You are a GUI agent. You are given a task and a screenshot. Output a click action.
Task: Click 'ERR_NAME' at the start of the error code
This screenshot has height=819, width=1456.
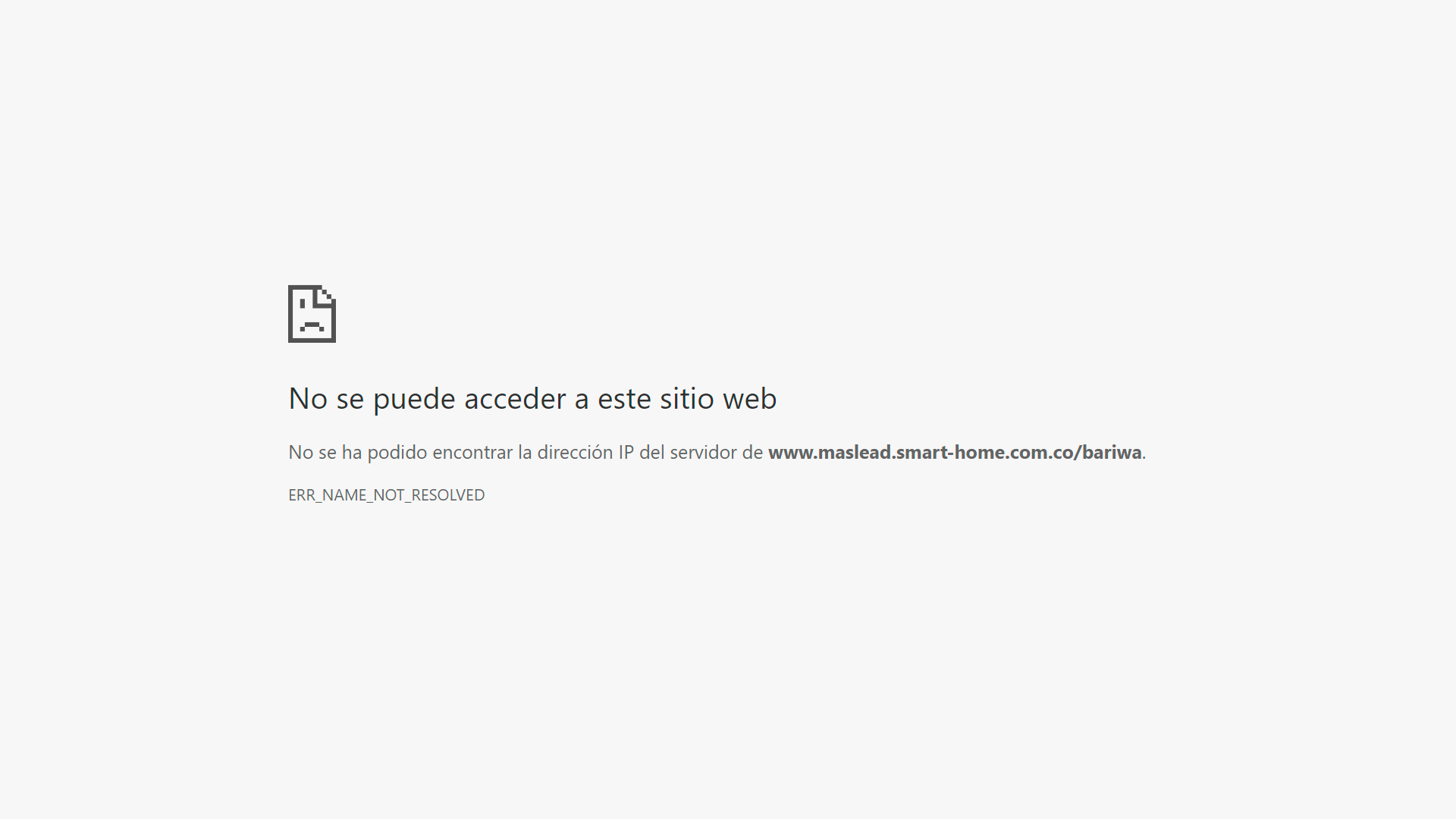click(328, 495)
